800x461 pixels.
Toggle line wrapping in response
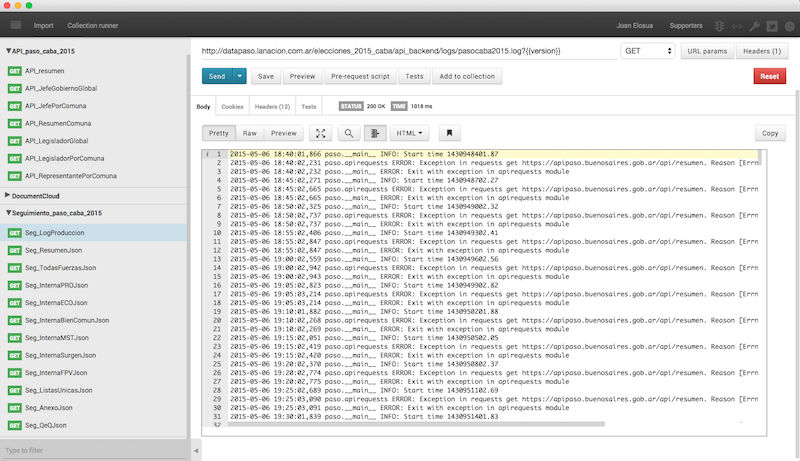[375, 133]
